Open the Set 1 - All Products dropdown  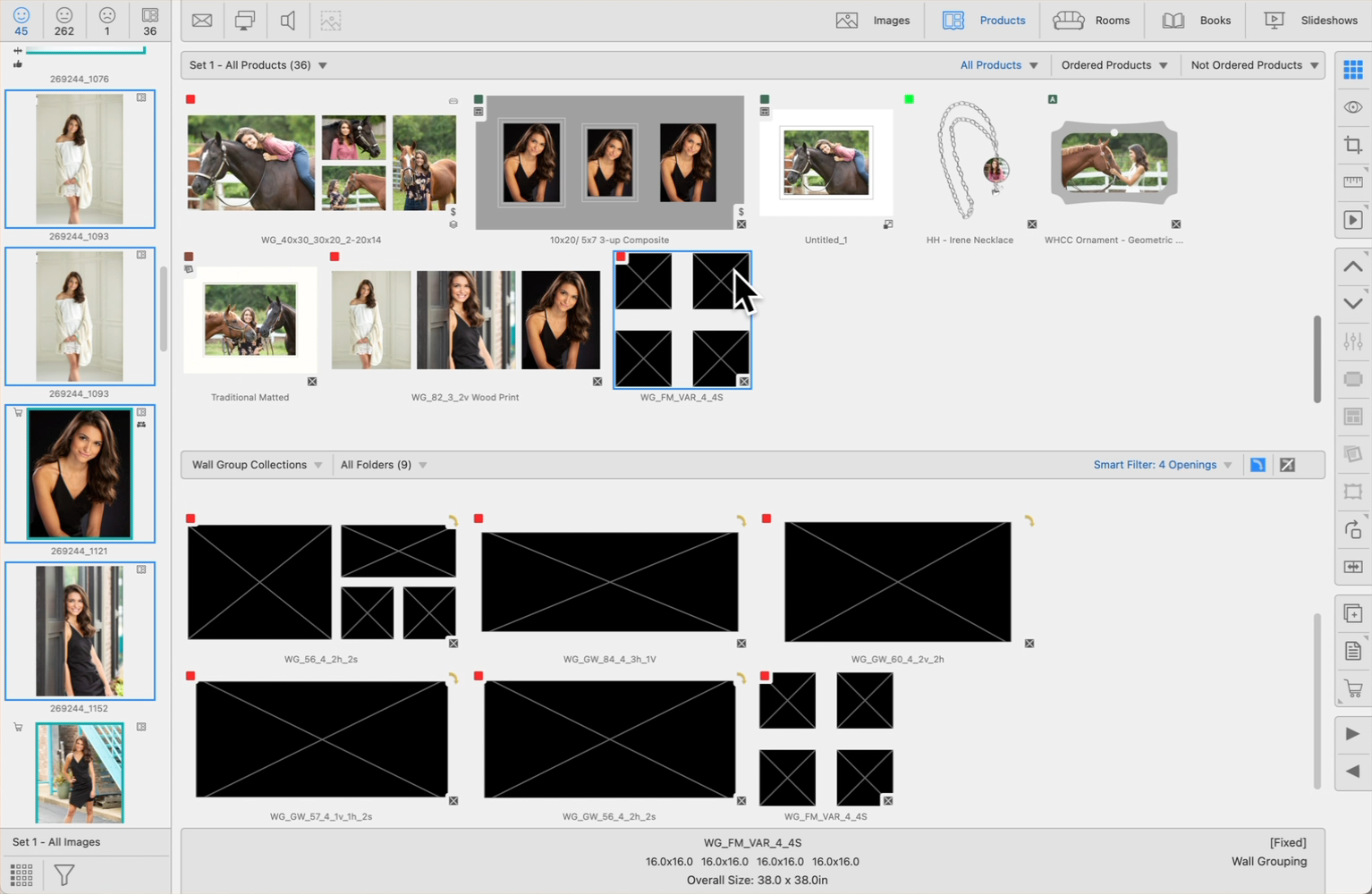[258, 65]
